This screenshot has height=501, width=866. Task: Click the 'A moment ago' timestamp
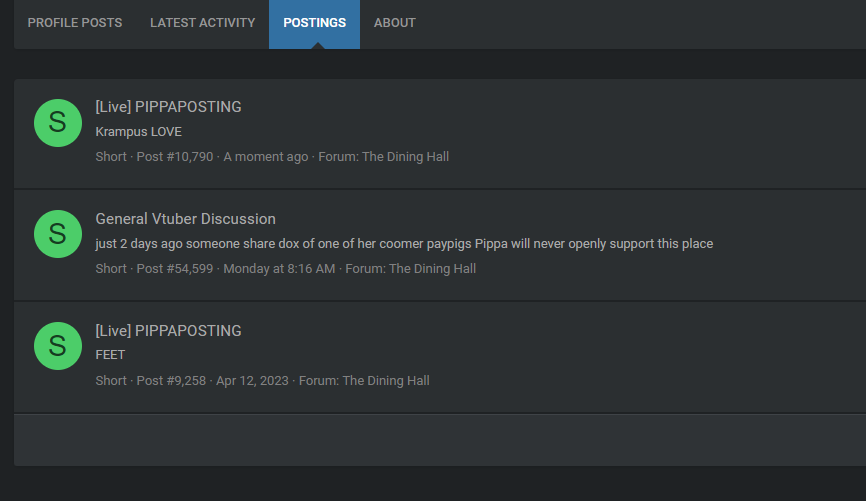tap(266, 157)
